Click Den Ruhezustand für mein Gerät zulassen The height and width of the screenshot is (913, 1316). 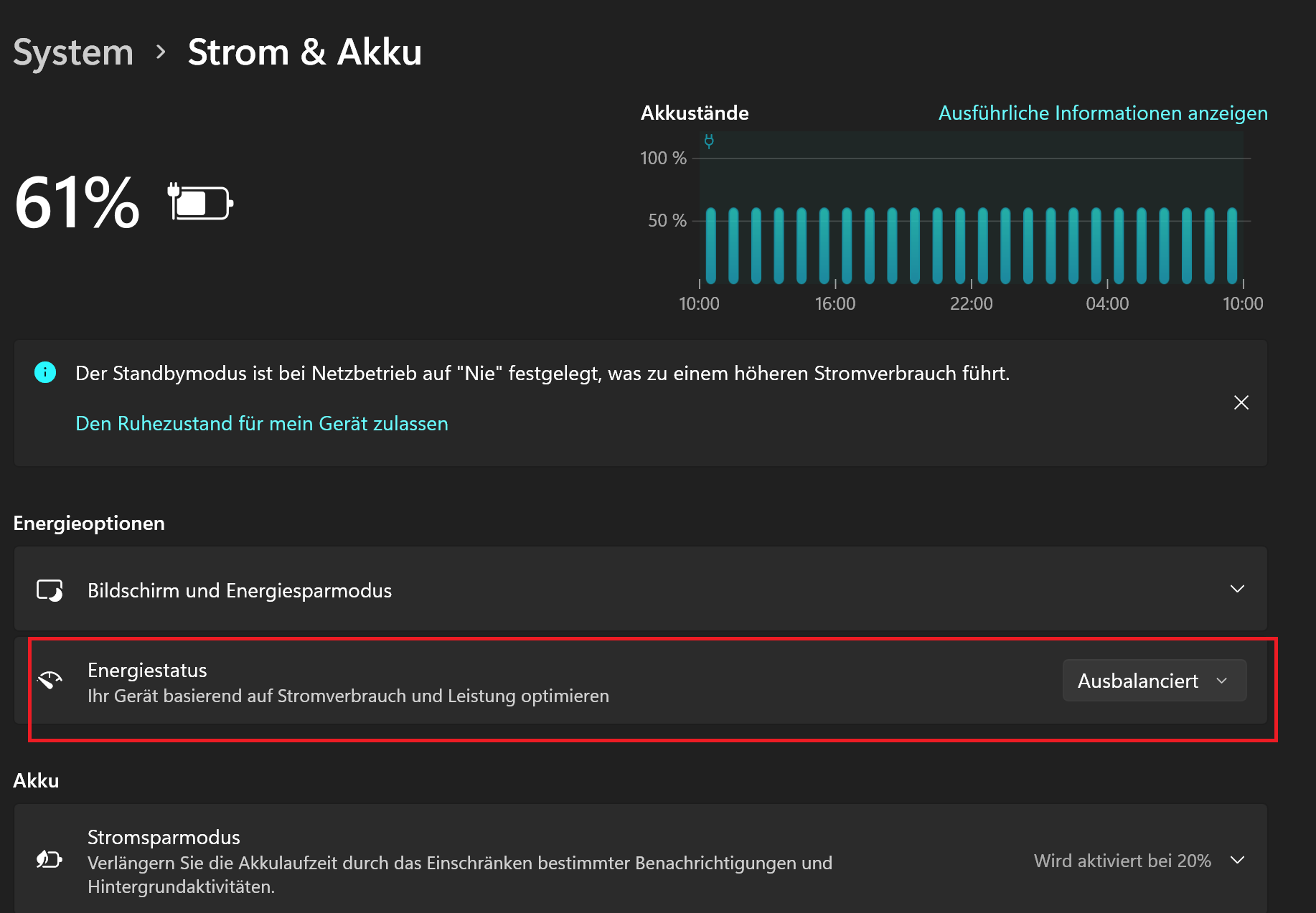(262, 424)
